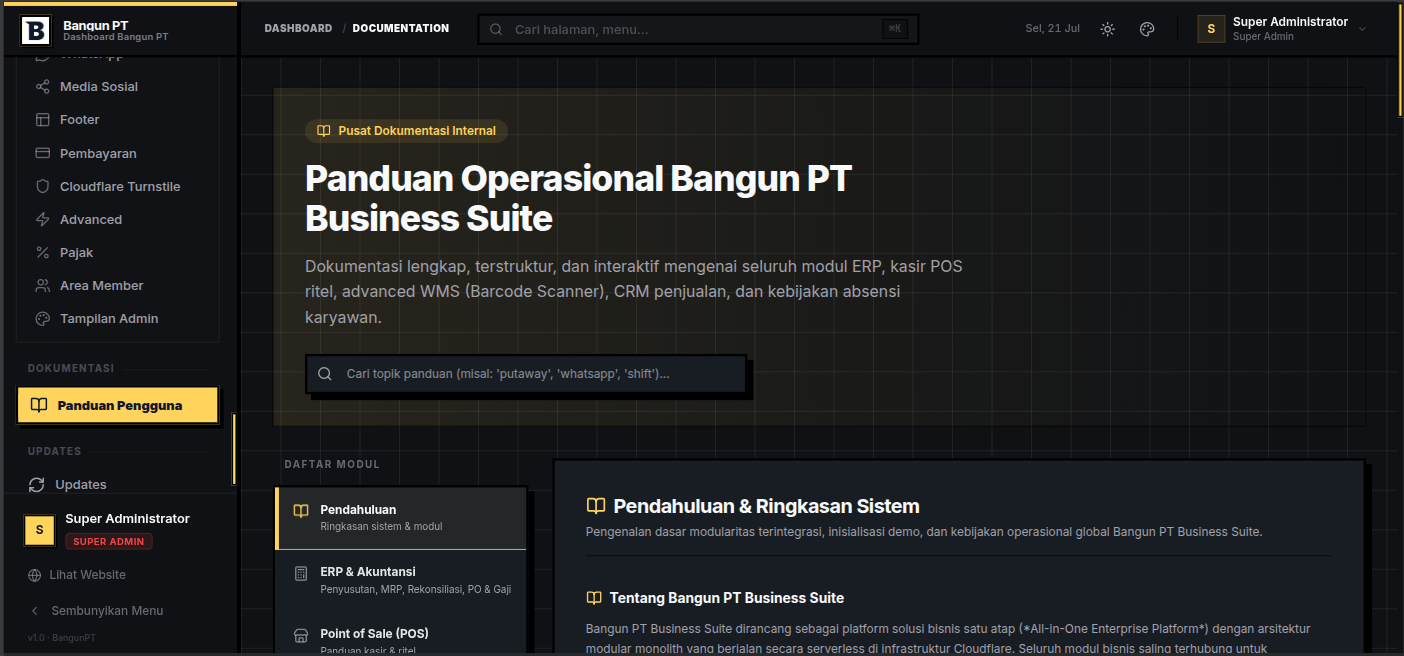Click the Panduan Pengguna sidebar item
This screenshot has width=1404, height=656.
(x=118, y=405)
